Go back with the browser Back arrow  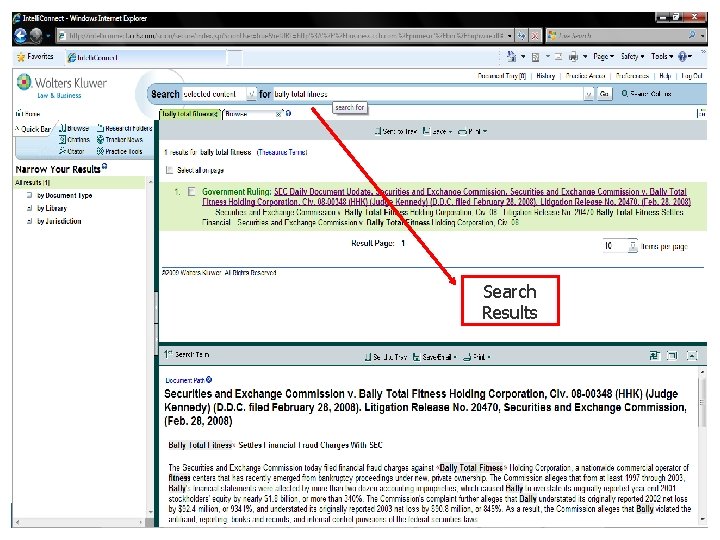[x=20, y=35]
